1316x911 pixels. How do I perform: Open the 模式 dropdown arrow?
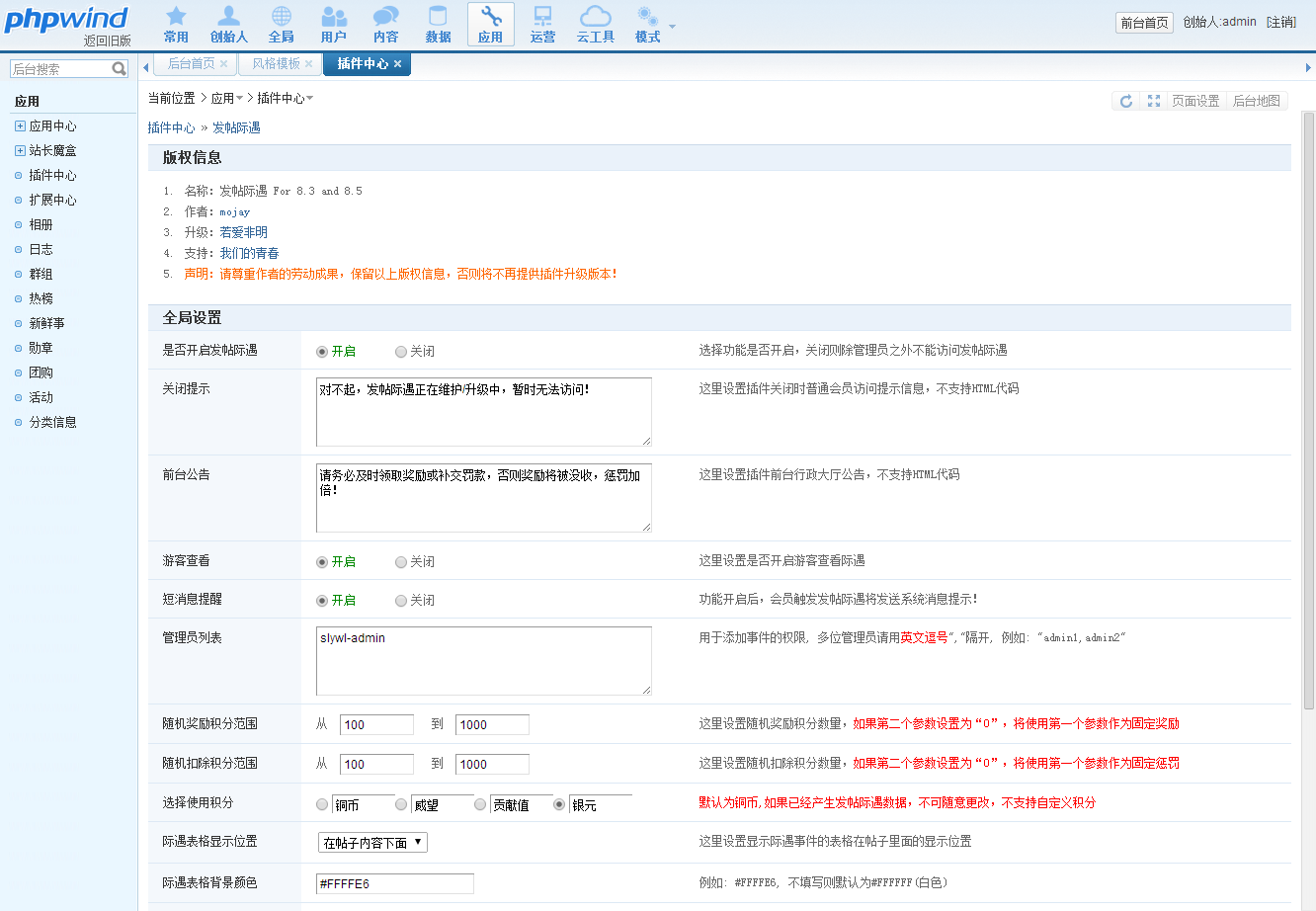click(673, 27)
